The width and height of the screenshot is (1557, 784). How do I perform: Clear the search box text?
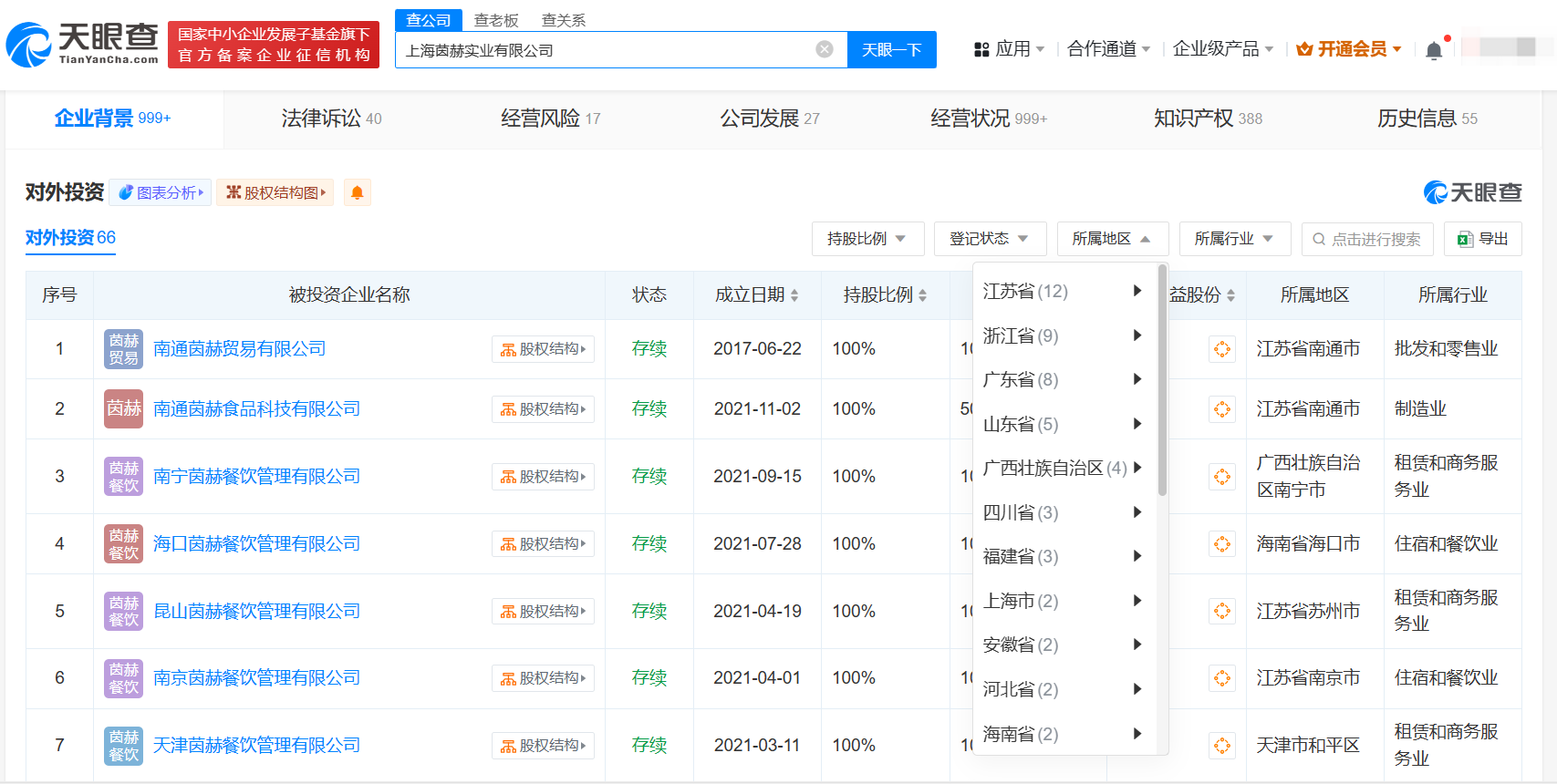pos(824,49)
